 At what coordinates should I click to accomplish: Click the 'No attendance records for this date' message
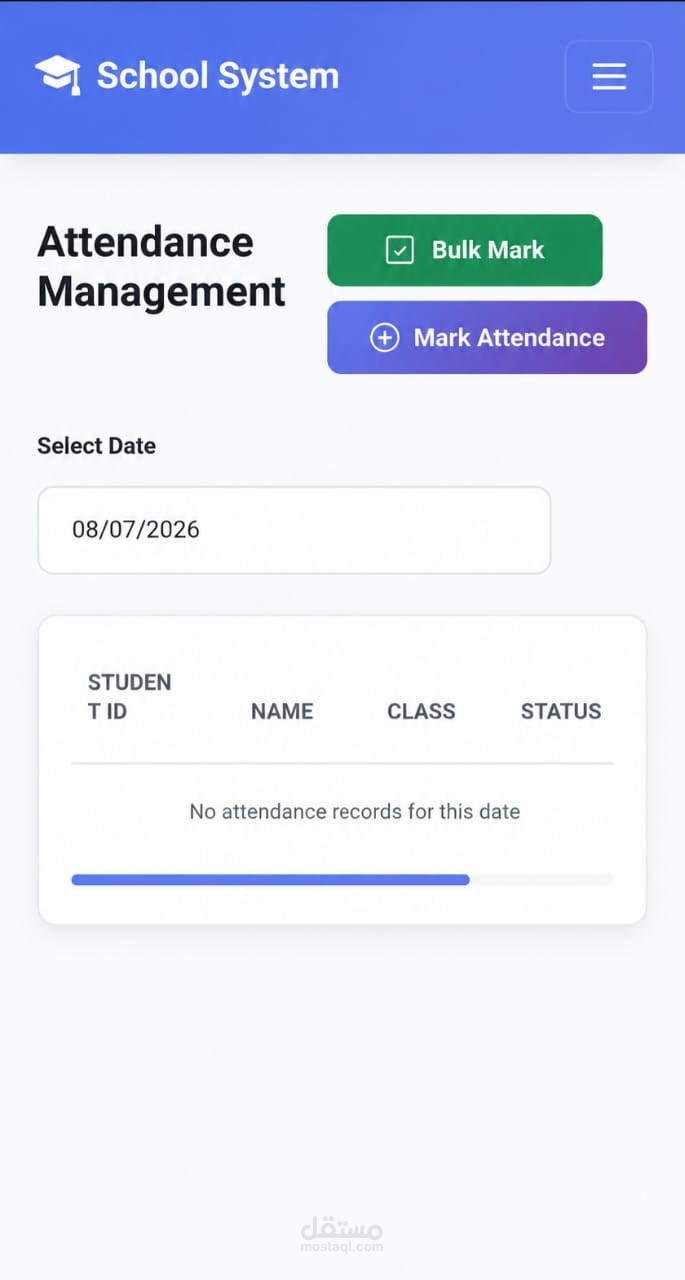(x=355, y=811)
